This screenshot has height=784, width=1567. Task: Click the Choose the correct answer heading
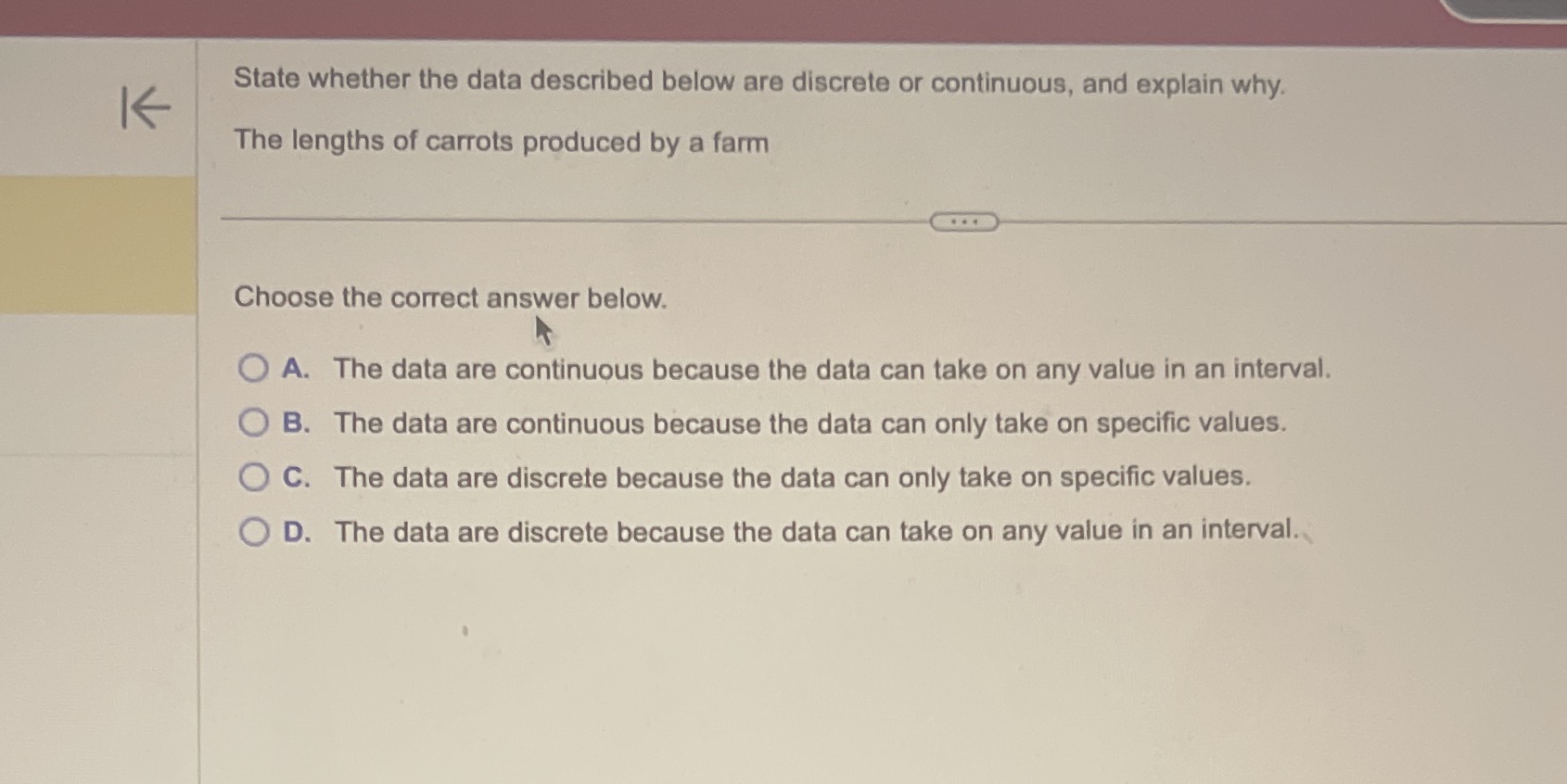pyautogui.click(x=451, y=297)
